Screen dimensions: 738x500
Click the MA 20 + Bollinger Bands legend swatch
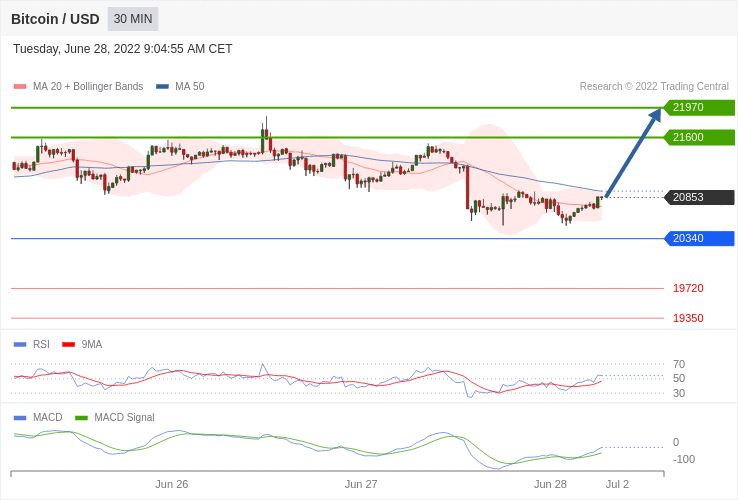pos(20,87)
